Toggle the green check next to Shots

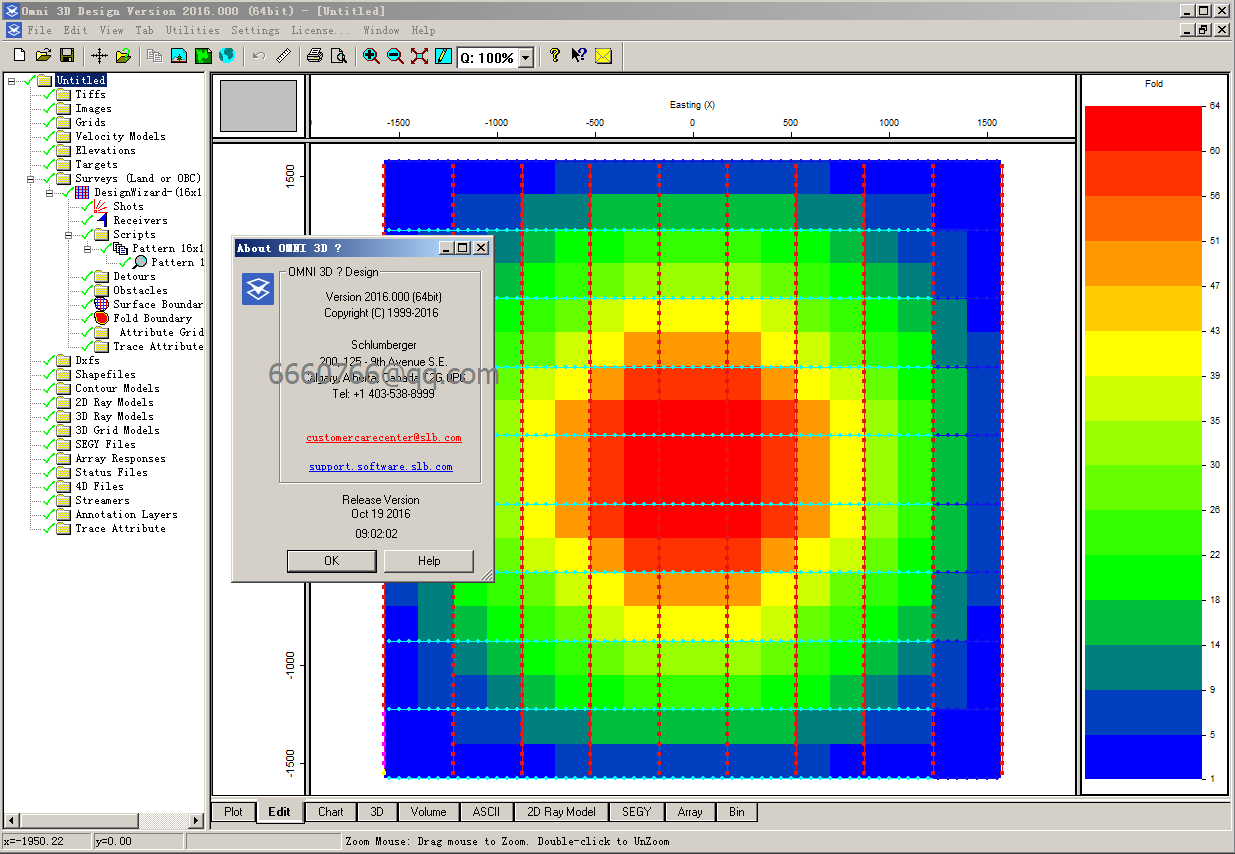(x=87, y=206)
